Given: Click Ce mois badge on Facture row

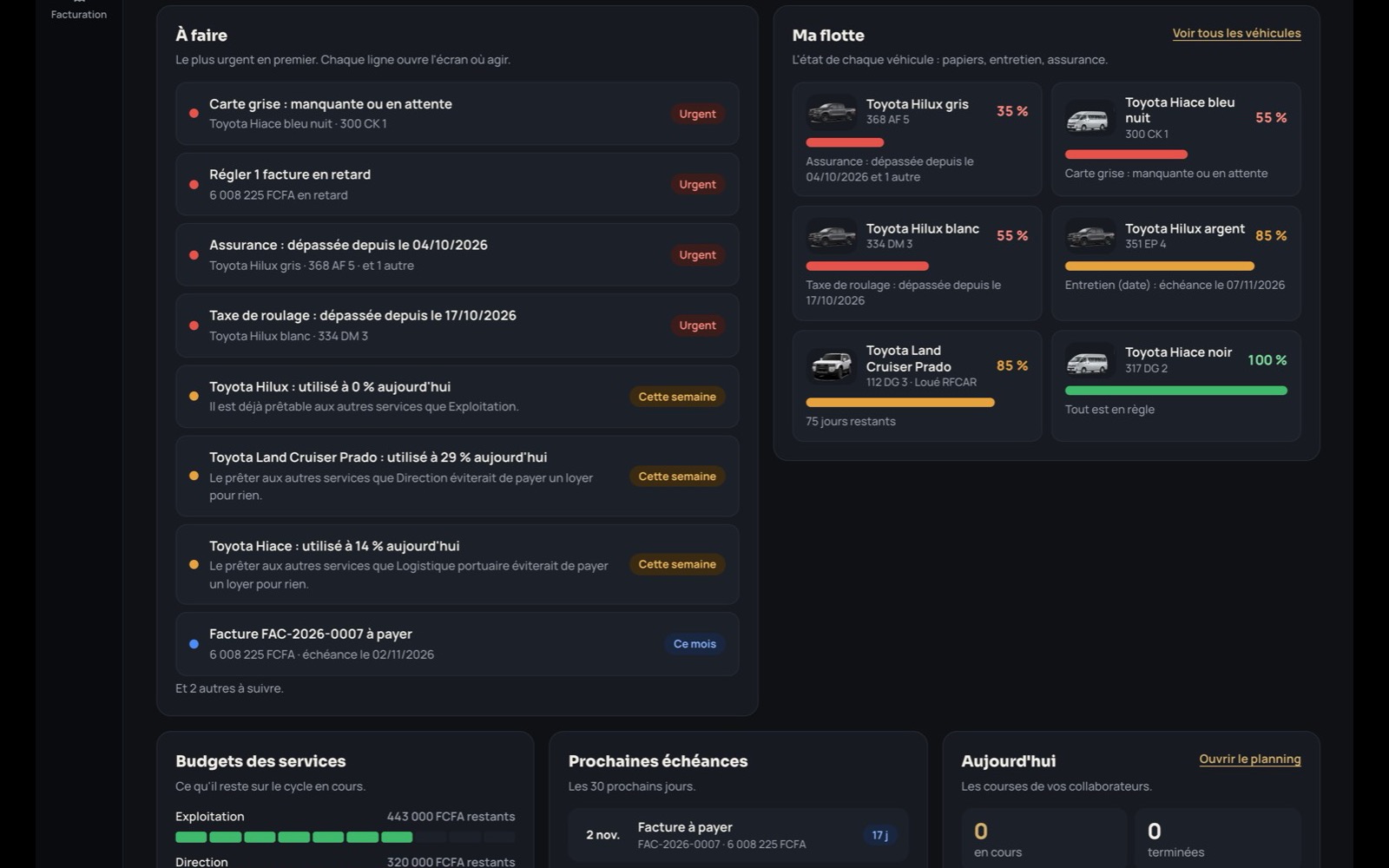Looking at the screenshot, I should pyautogui.click(x=694, y=644).
